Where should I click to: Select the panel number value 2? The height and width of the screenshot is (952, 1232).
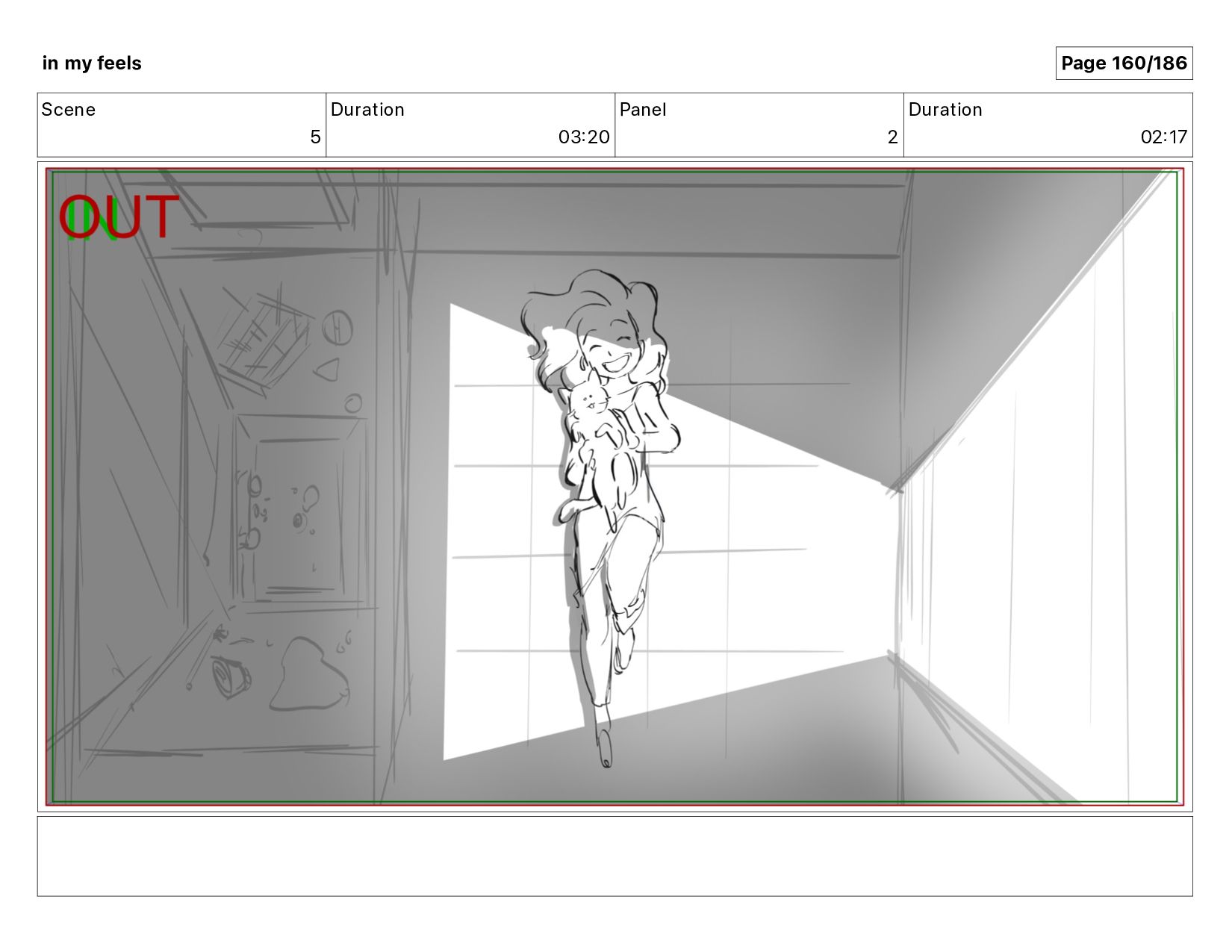(x=892, y=137)
